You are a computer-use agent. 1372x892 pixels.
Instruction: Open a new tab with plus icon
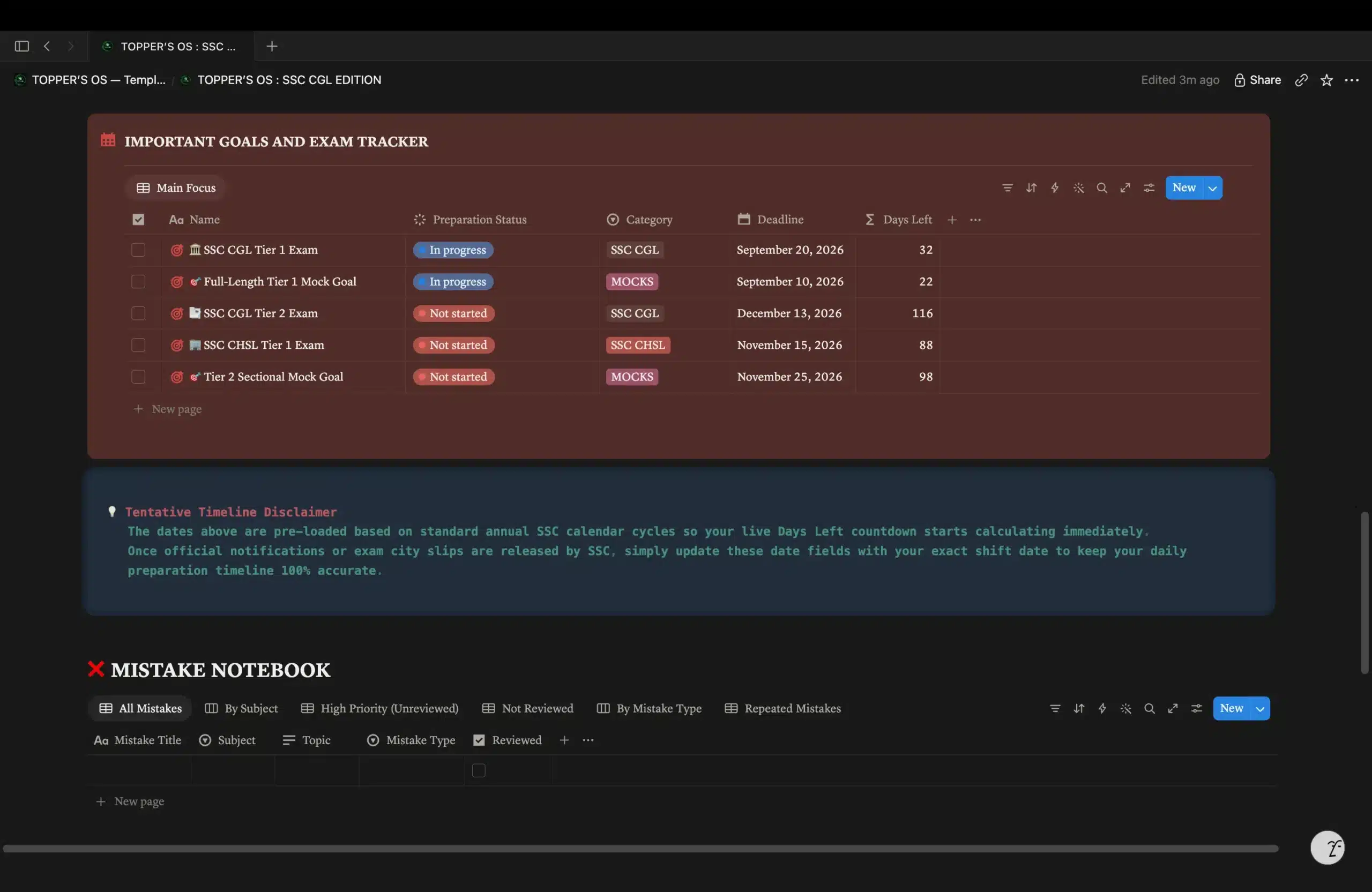tap(272, 46)
